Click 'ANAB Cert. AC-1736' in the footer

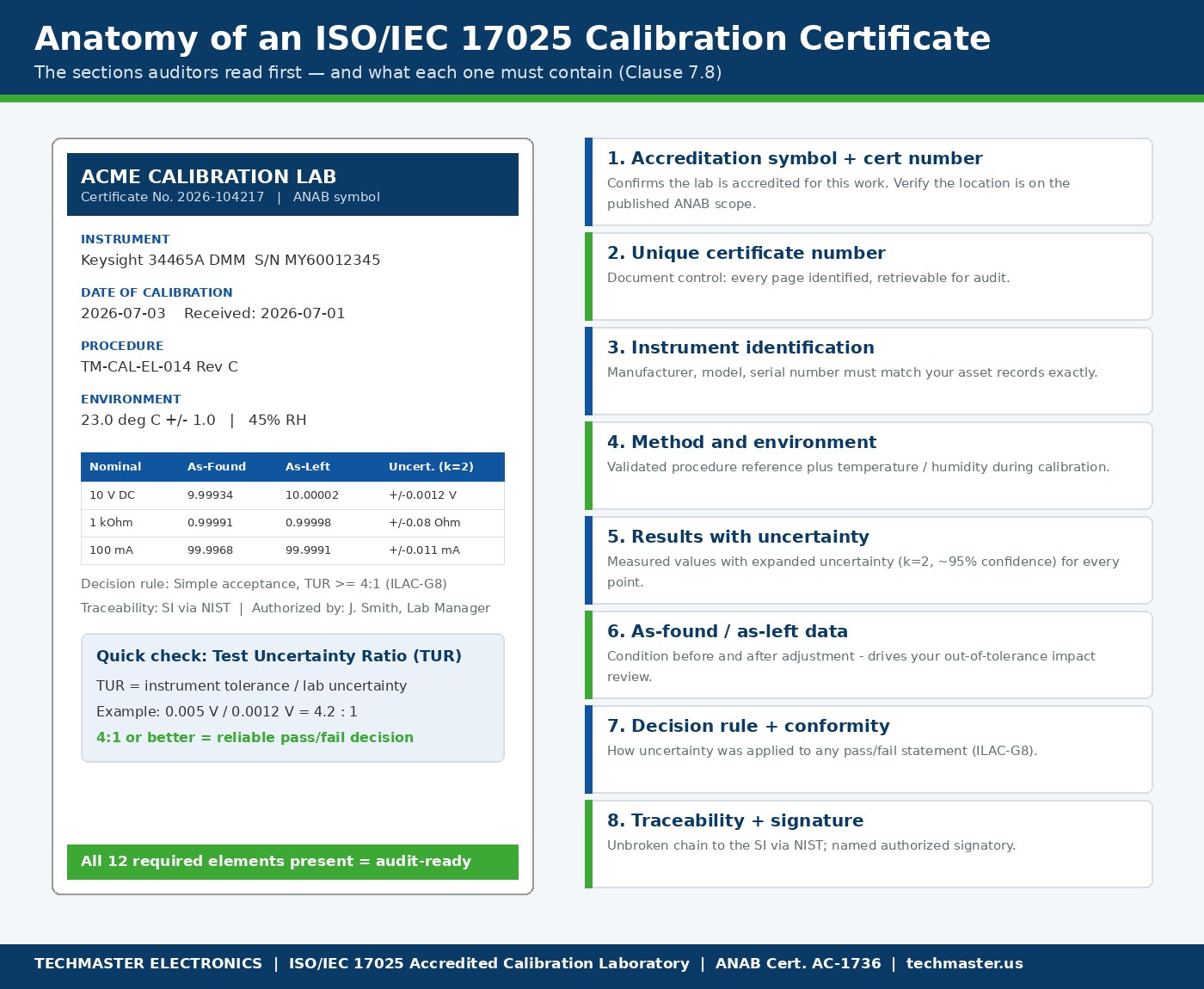(x=798, y=963)
